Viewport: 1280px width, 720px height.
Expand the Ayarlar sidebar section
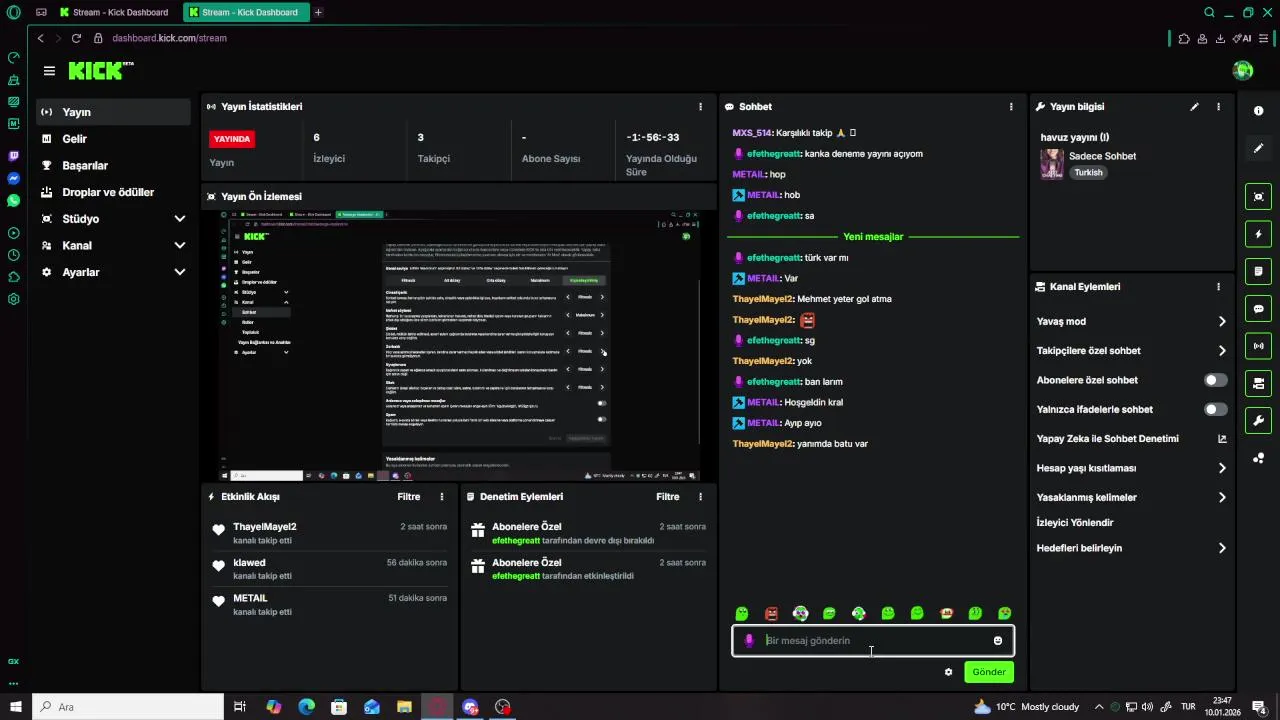click(113, 272)
